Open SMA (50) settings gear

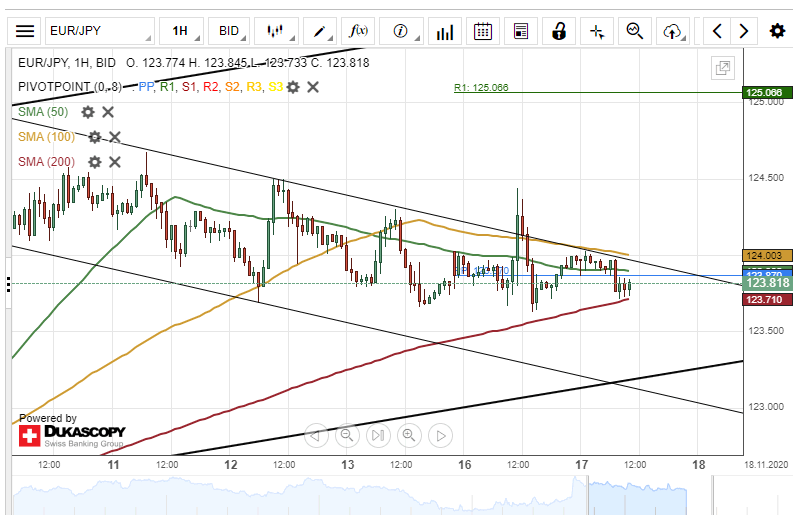click(88, 112)
